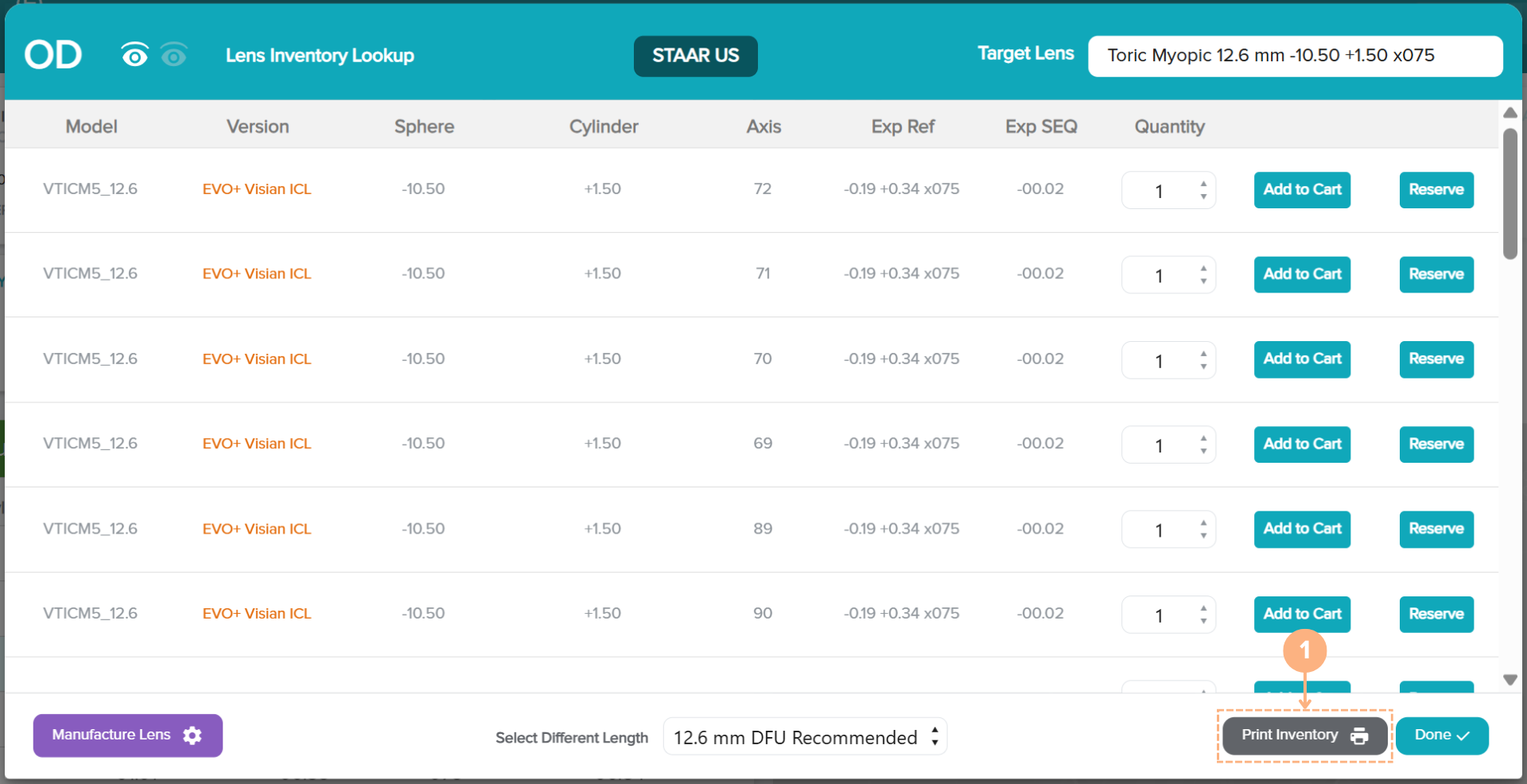
Task: Click the Exp SEQ column header
Action: click(x=1040, y=126)
